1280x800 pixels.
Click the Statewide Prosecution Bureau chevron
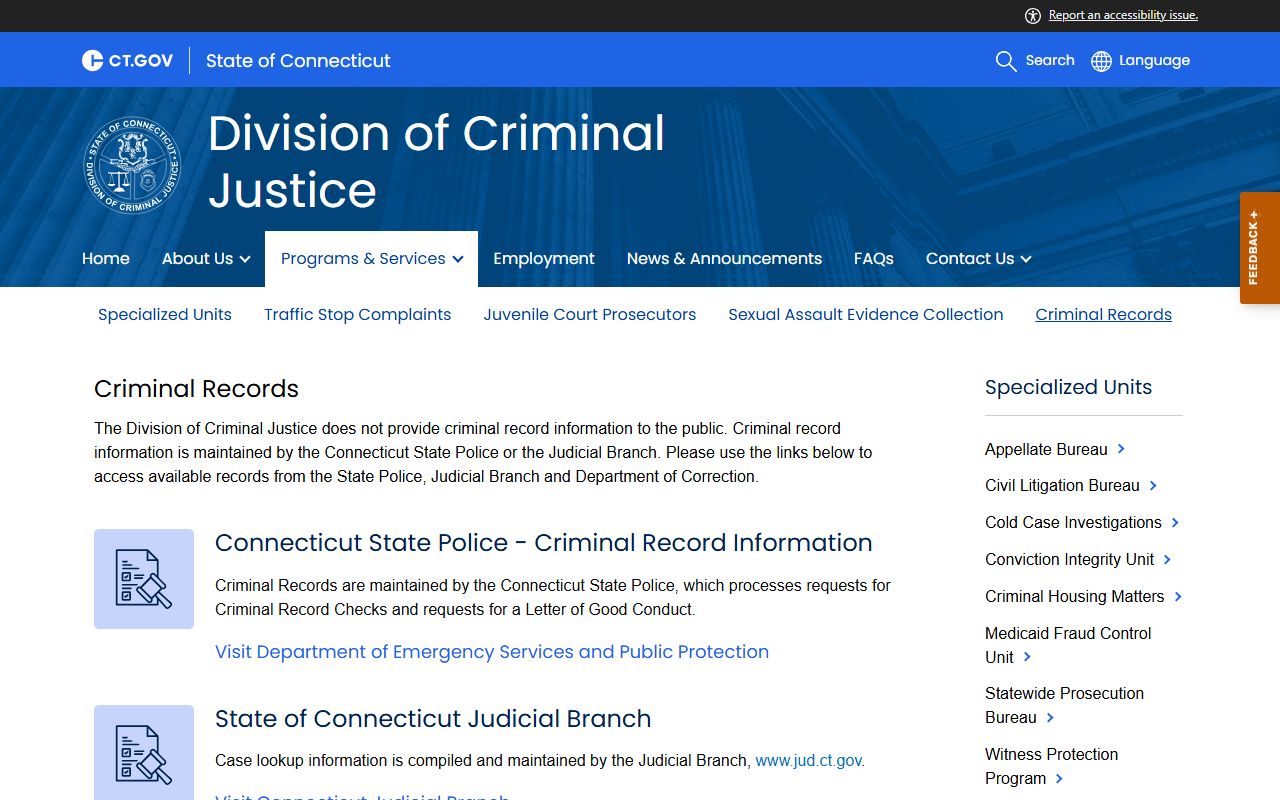[x=1050, y=718]
